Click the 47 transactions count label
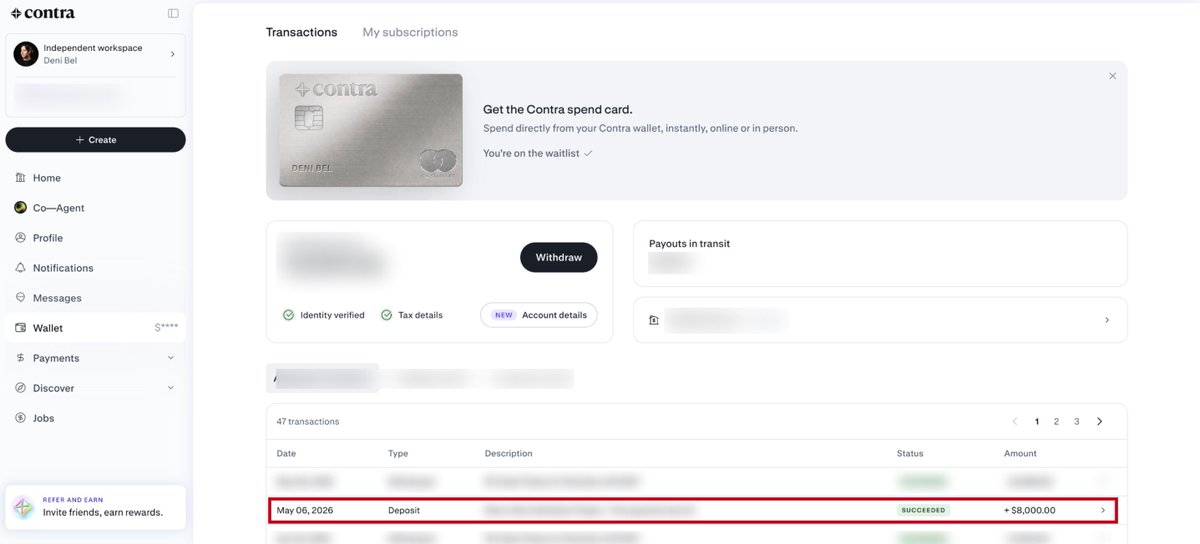Image resolution: width=1200 pixels, height=544 pixels. point(308,422)
